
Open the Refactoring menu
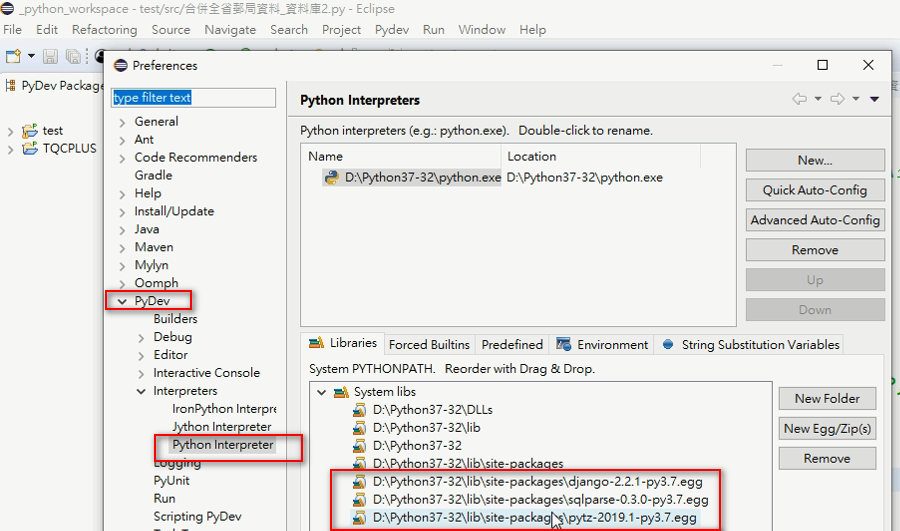coord(104,29)
